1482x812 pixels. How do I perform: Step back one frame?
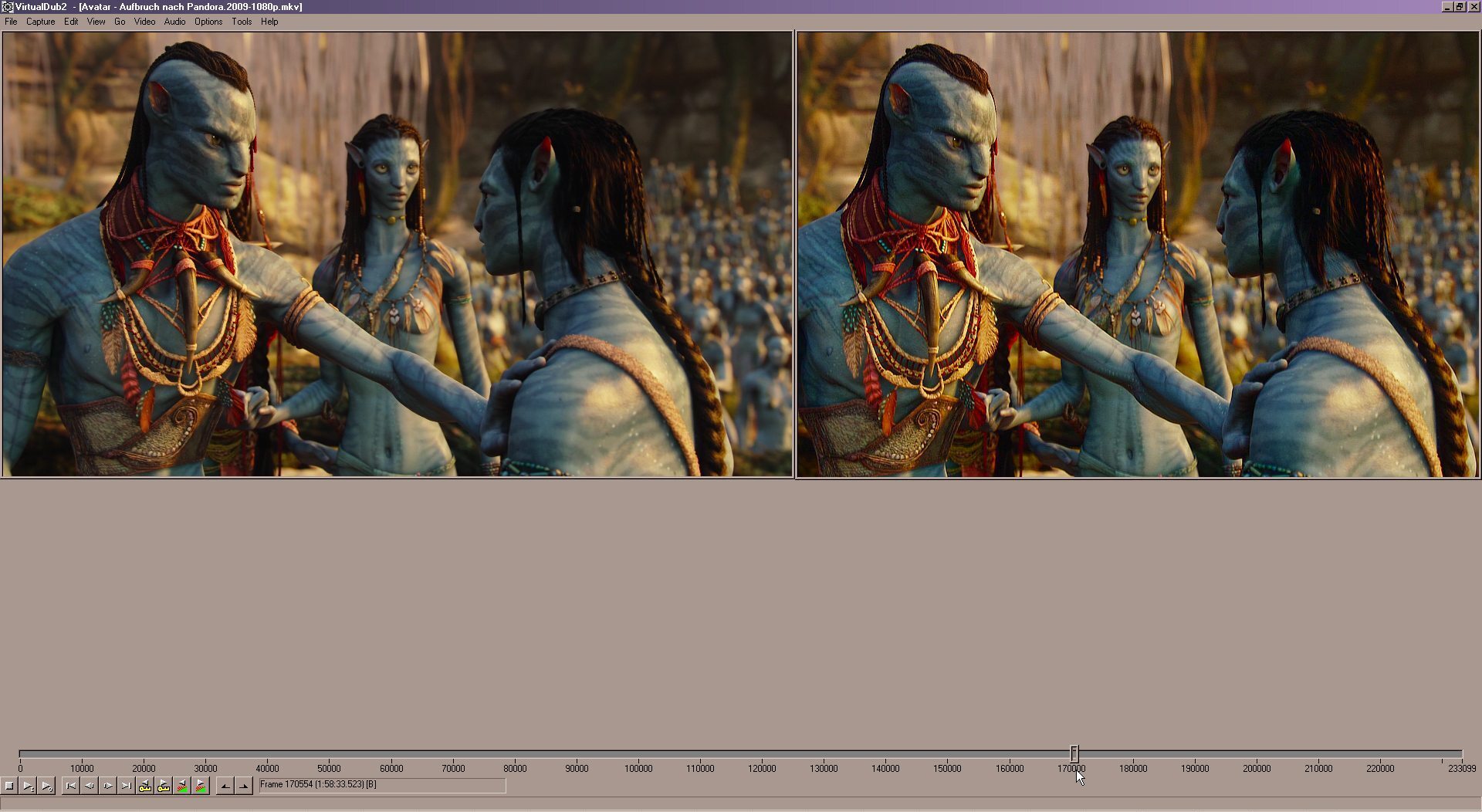click(x=90, y=786)
